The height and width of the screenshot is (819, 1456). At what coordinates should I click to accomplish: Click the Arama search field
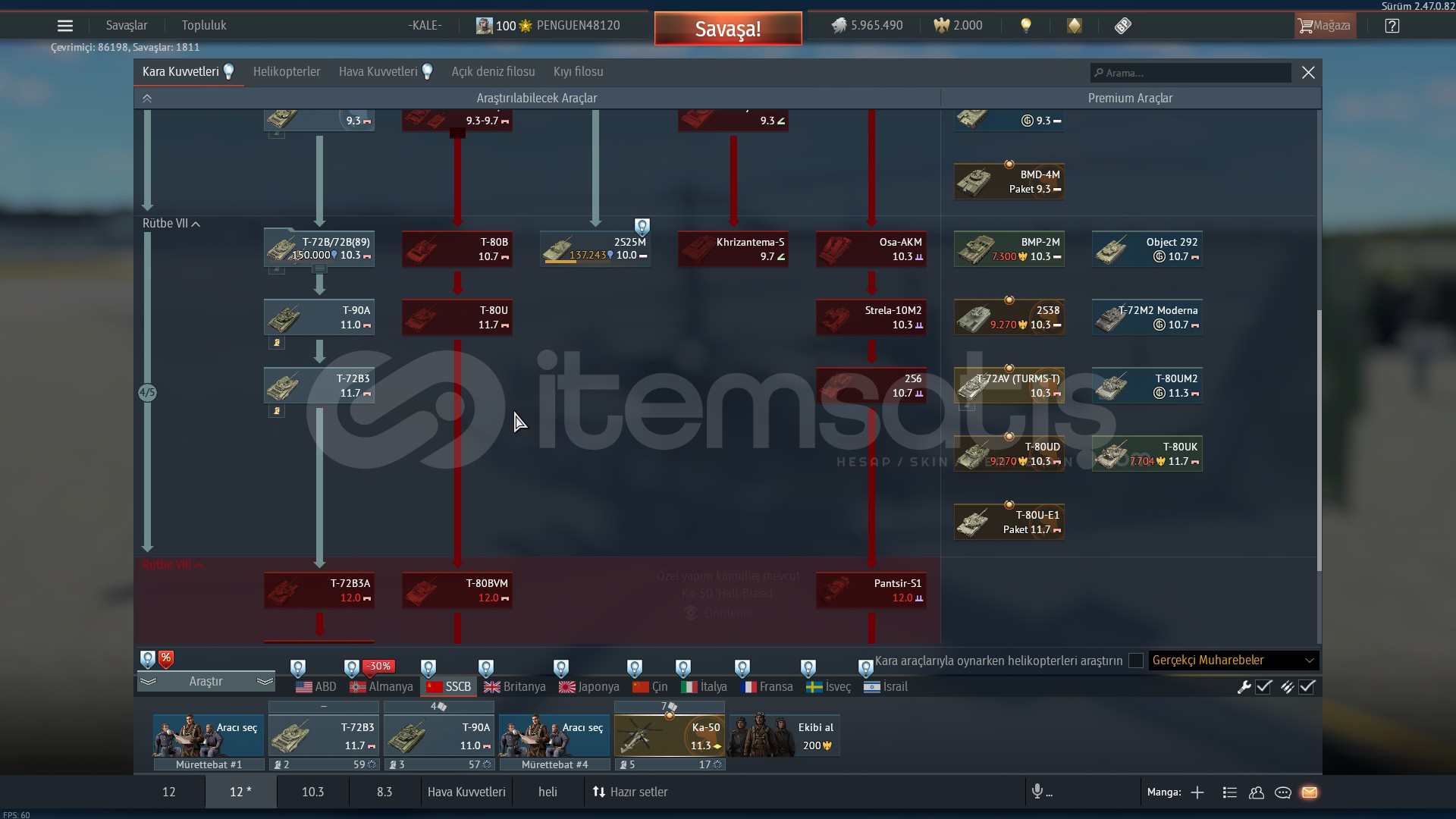pyautogui.click(x=1191, y=73)
